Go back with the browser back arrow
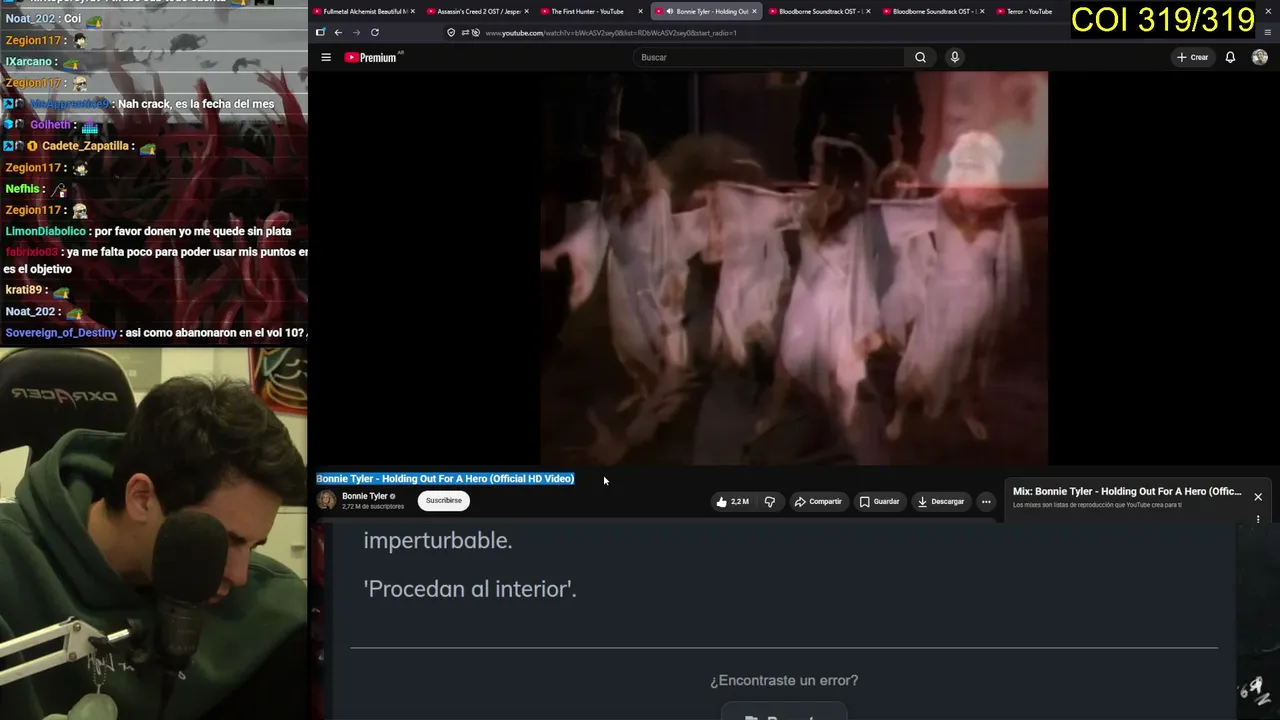The height and width of the screenshot is (720, 1280). click(x=338, y=32)
